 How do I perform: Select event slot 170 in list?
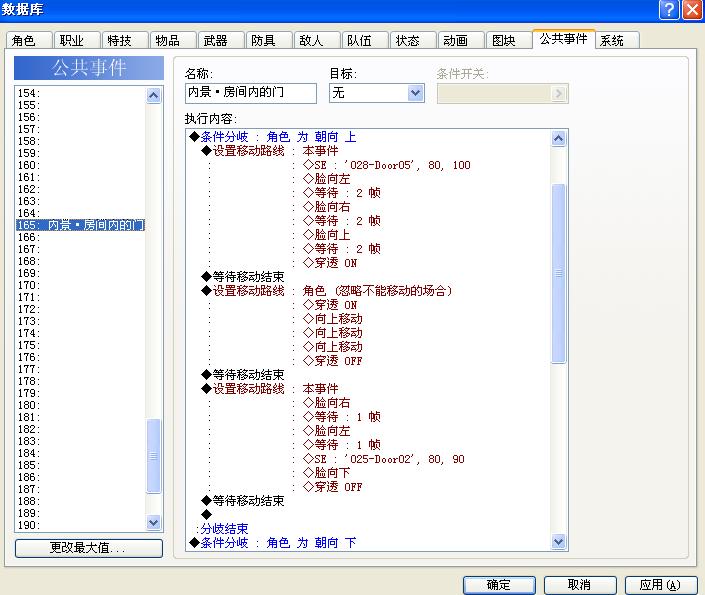80,285
